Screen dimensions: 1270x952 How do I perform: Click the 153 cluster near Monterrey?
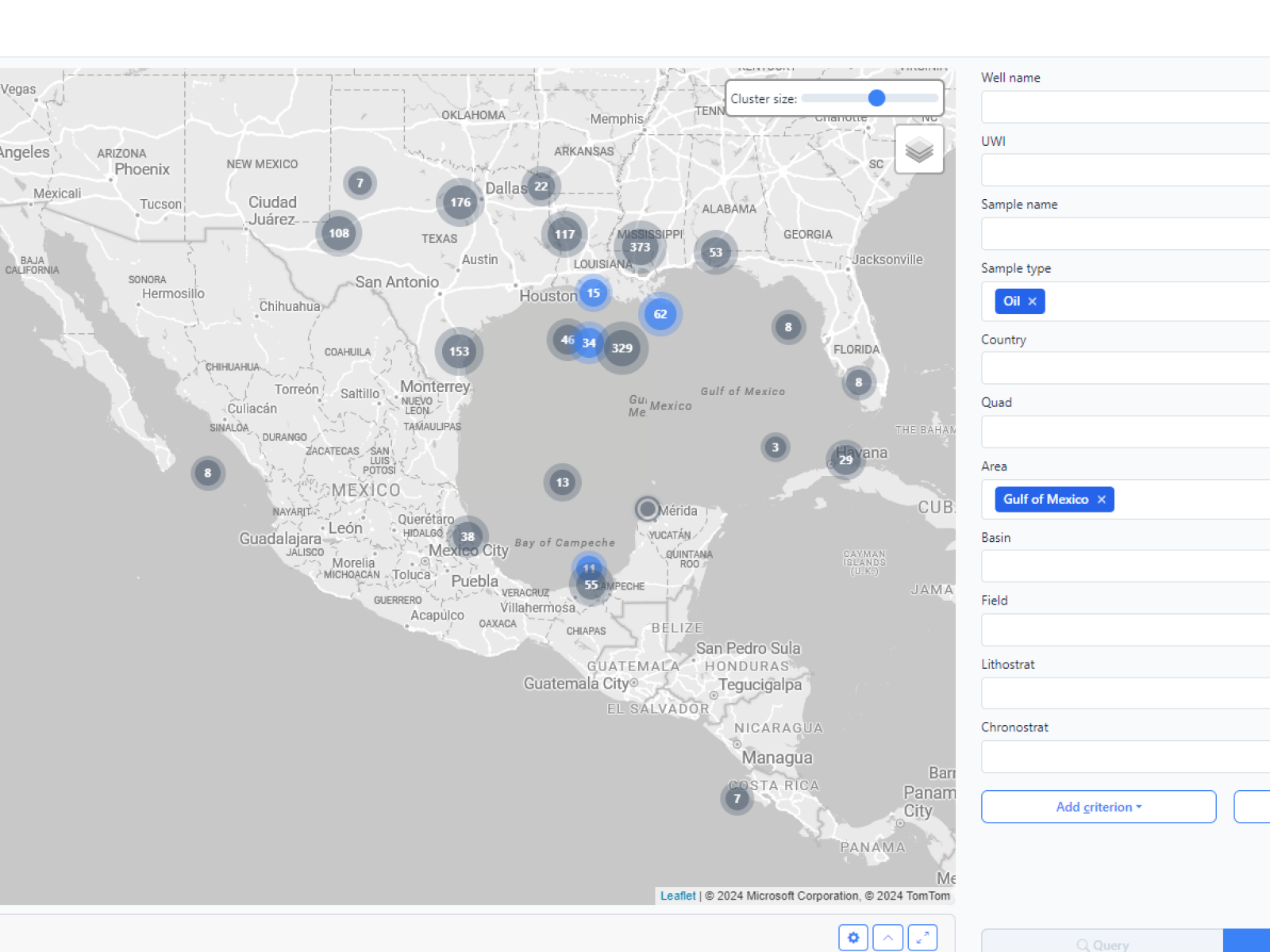[x=459, y=351]
